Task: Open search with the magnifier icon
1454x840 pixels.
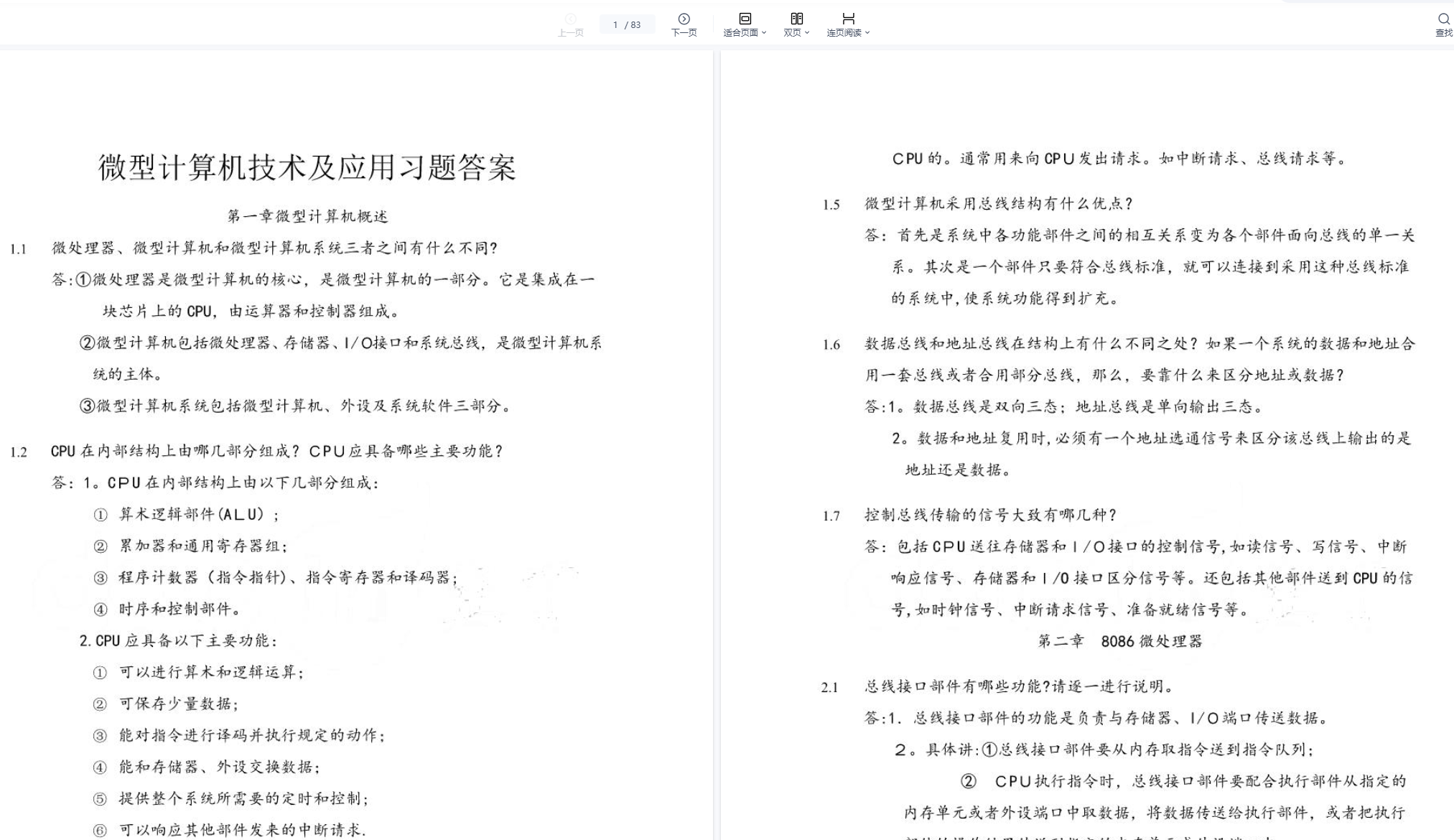Action: pos(1443,19)
